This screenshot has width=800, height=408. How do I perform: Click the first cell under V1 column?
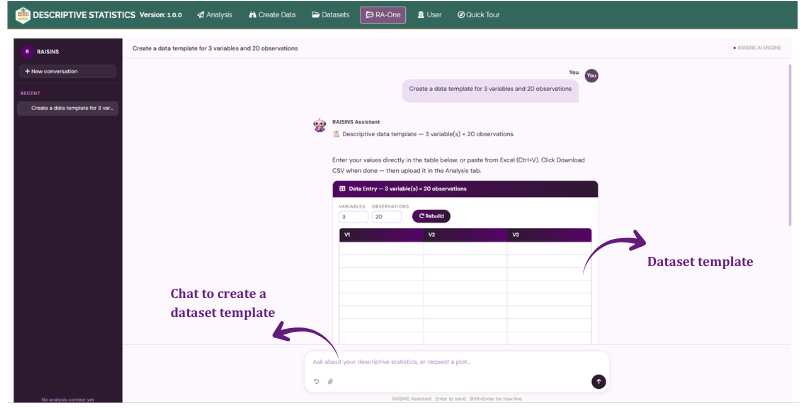[381, 248]
